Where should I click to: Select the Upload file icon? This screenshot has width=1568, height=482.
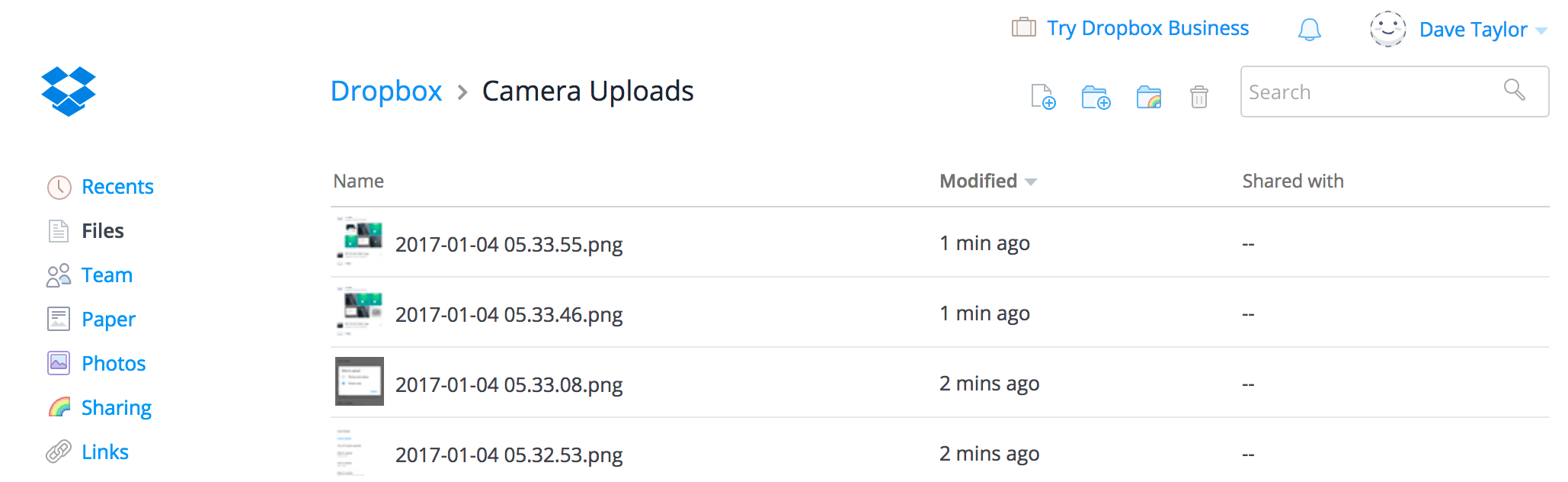1044,97
